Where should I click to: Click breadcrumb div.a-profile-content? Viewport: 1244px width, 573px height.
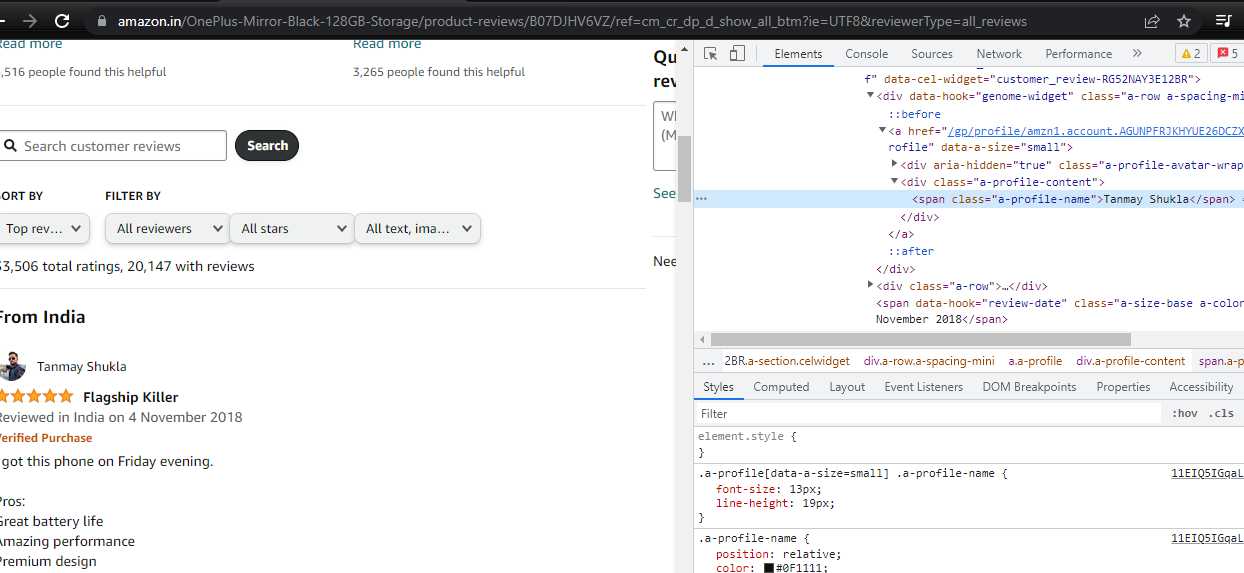pyautogui.click(x=1131, y=361)
